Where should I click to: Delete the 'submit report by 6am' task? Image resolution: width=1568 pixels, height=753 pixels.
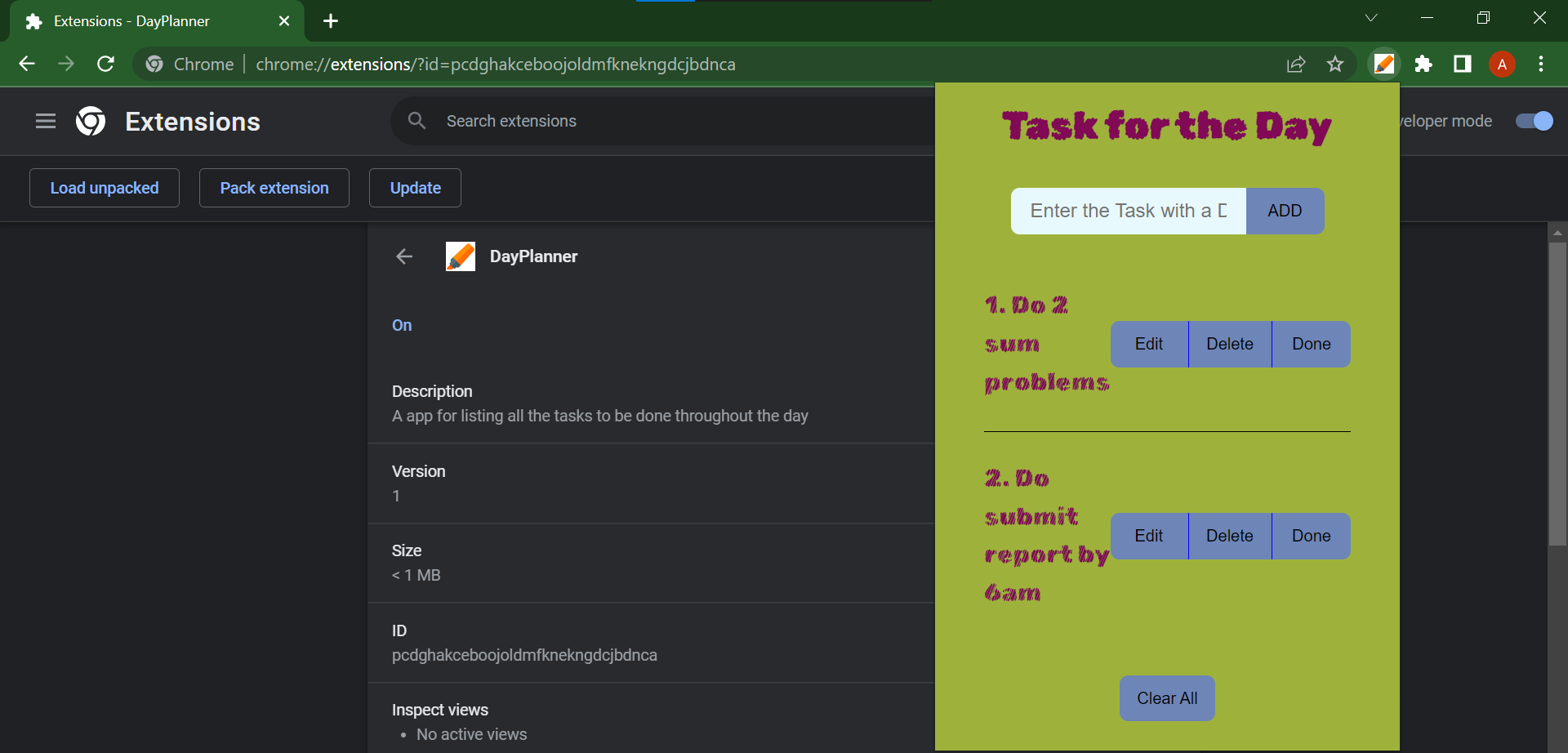[x=1229, y=536]
